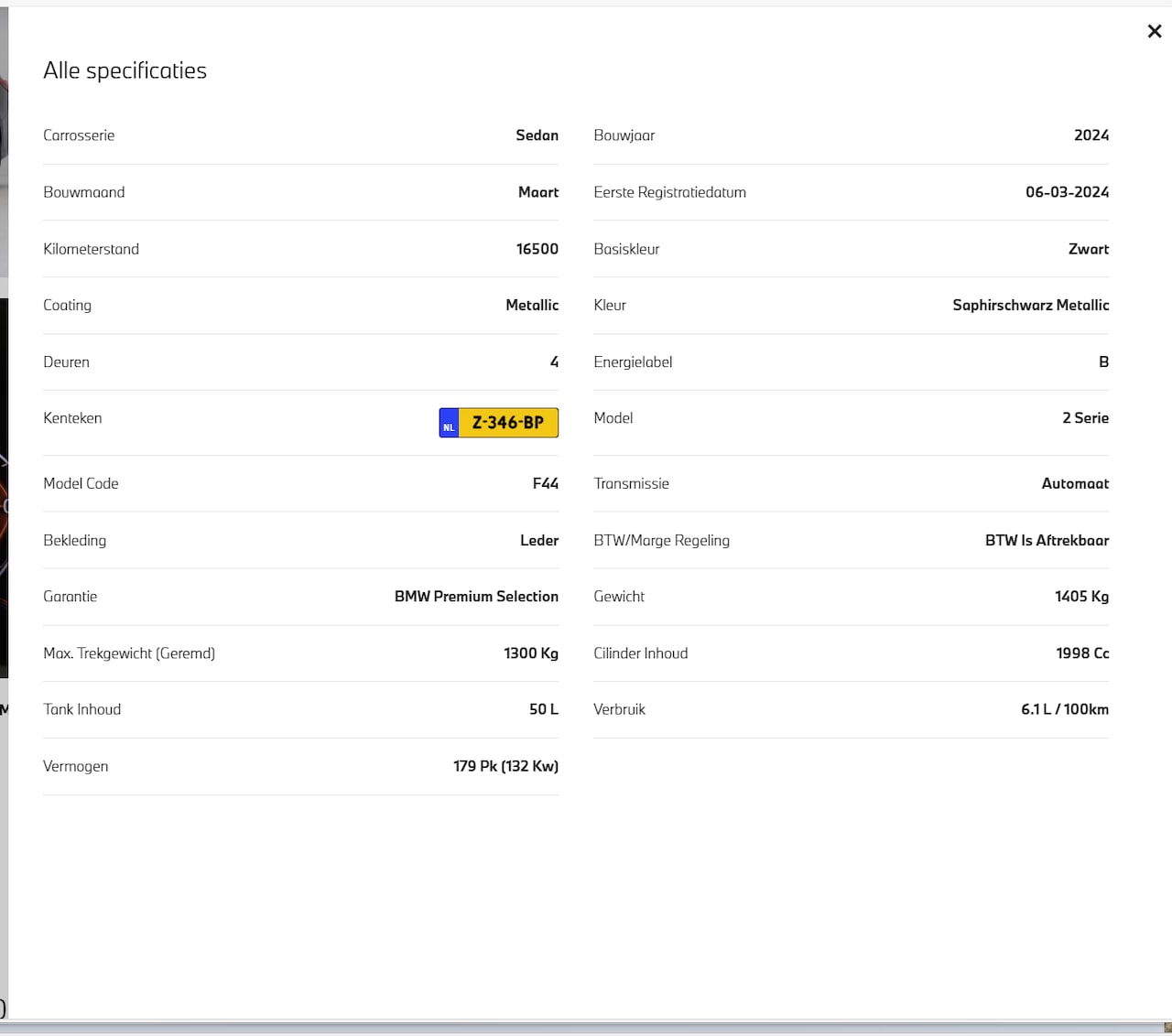Click the Transmissie value Automaat
This screenshot has height=1036, width=1172.
pyautogui.click(x=1075, y=484)
